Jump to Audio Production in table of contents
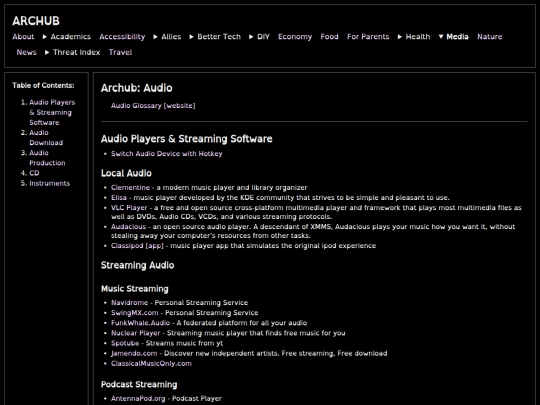The width and height of the screenshot is (540, 405). pyautogui.click(x=47, y=158)
